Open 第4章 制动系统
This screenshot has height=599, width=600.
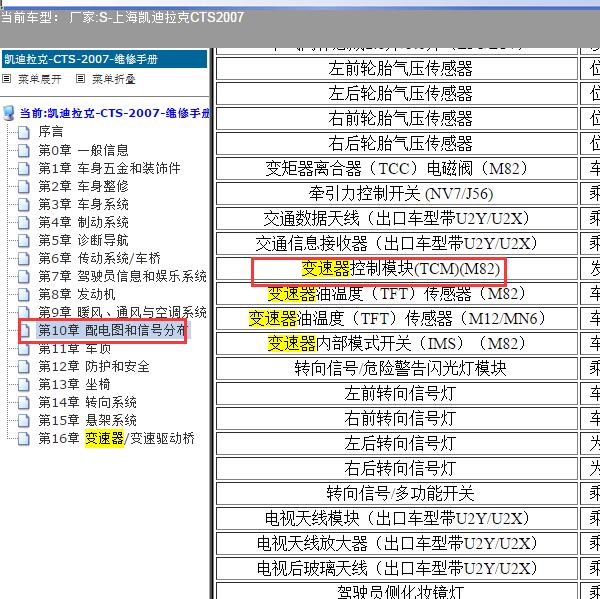pos(83,222)
